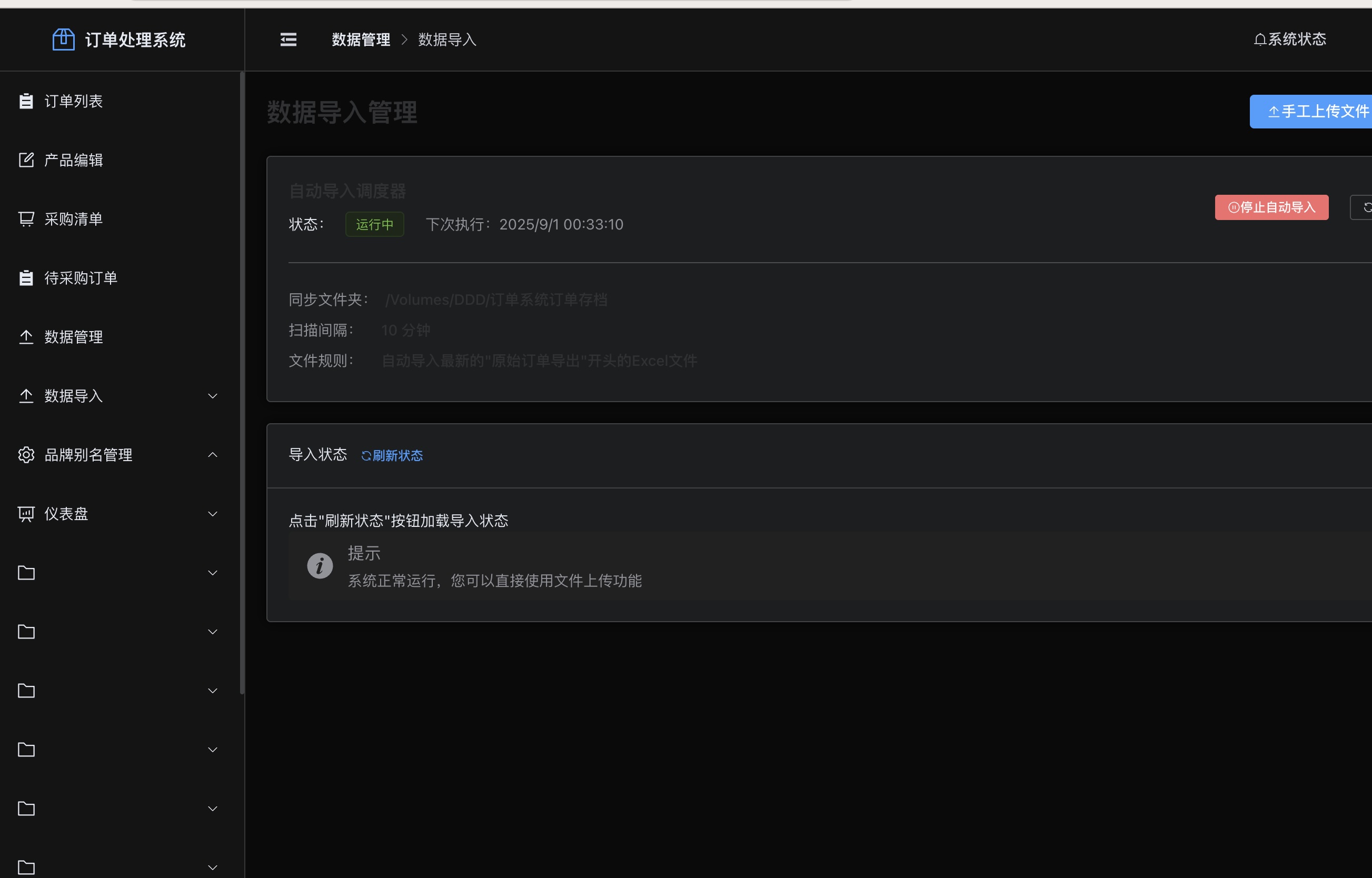
Task: Collapse the 品牌别名管理 submenu chevron
Action: (x=213, y=455)
